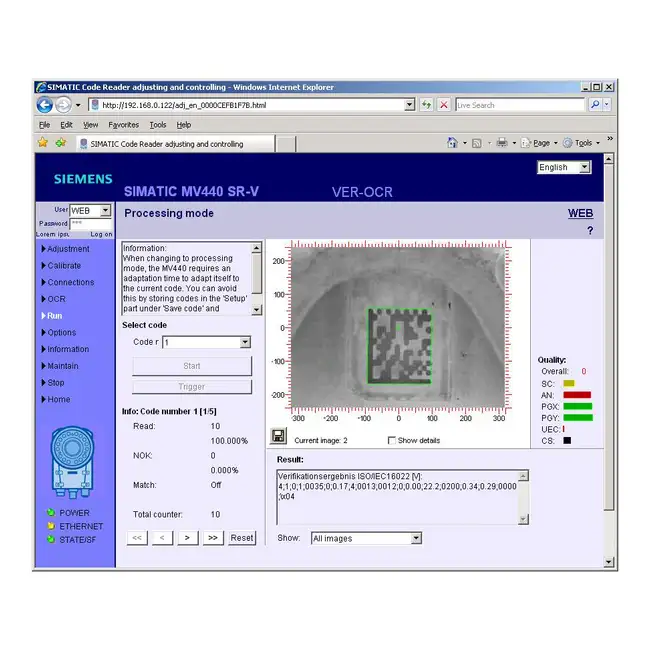Click the next image > button
The image size is (650, 650).
pos(187,538)
